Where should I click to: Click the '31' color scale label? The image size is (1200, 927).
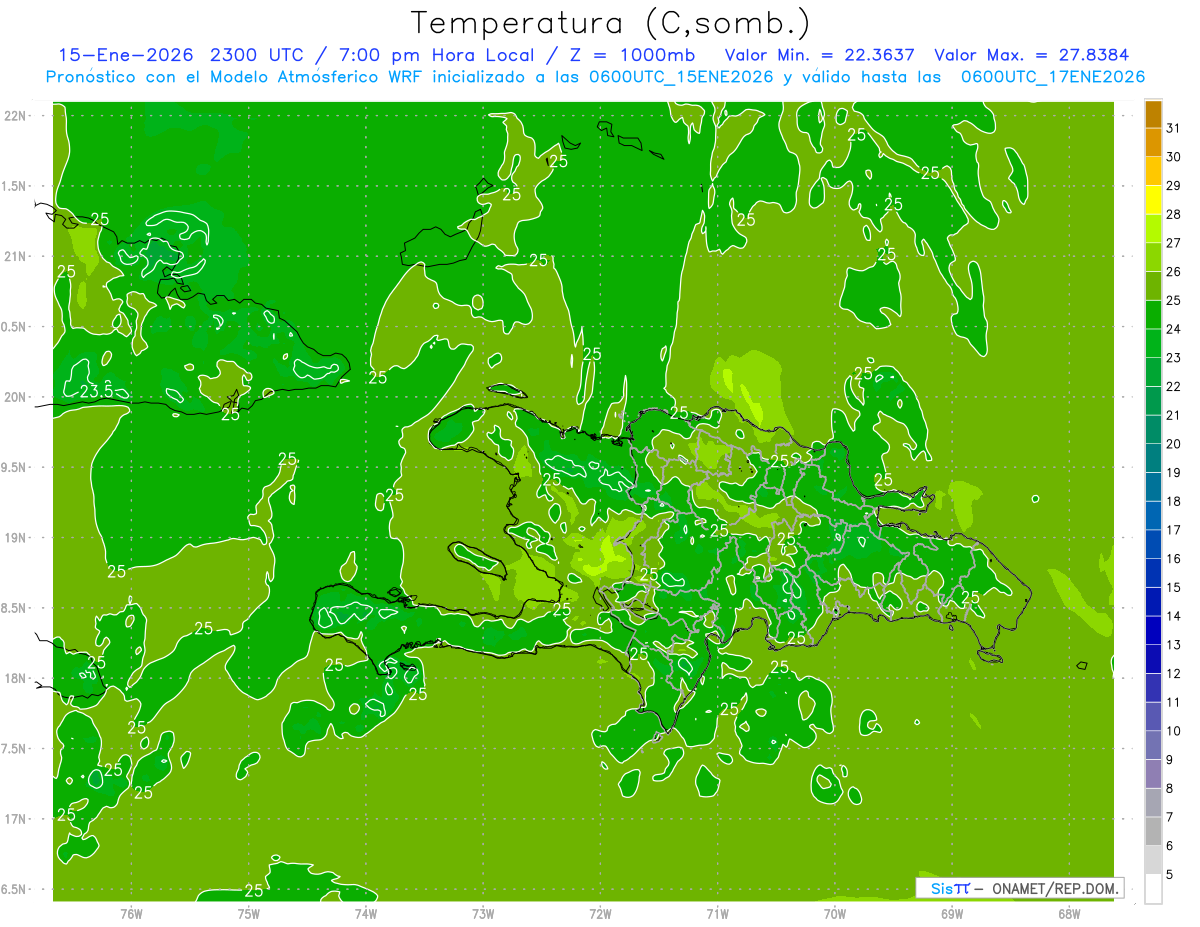pyautogui.click(x=1173, y=128)
